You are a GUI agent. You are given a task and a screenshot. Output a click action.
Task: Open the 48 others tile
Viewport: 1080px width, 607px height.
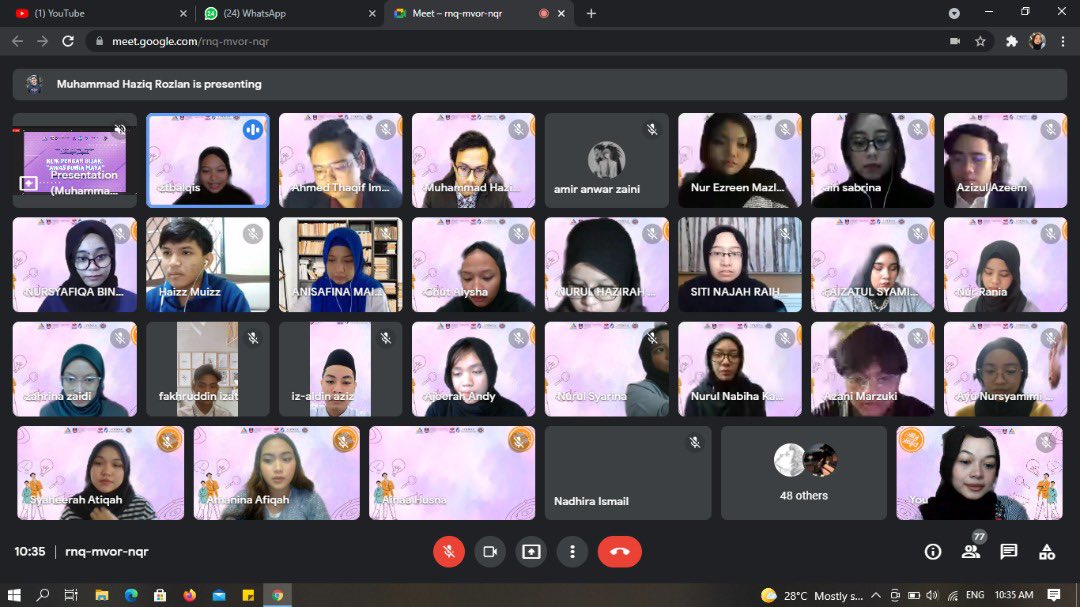point(804,473)
